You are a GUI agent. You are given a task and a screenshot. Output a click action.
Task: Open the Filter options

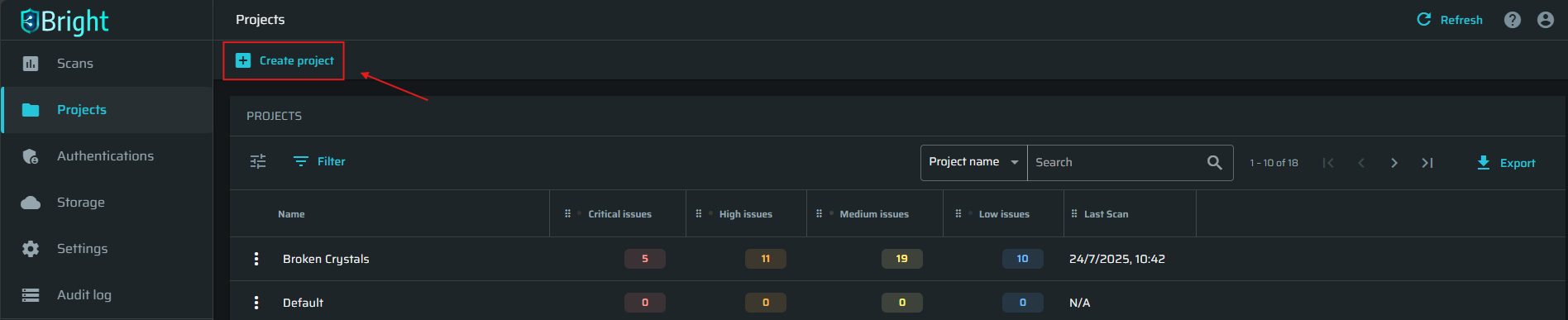pos(319,161)
